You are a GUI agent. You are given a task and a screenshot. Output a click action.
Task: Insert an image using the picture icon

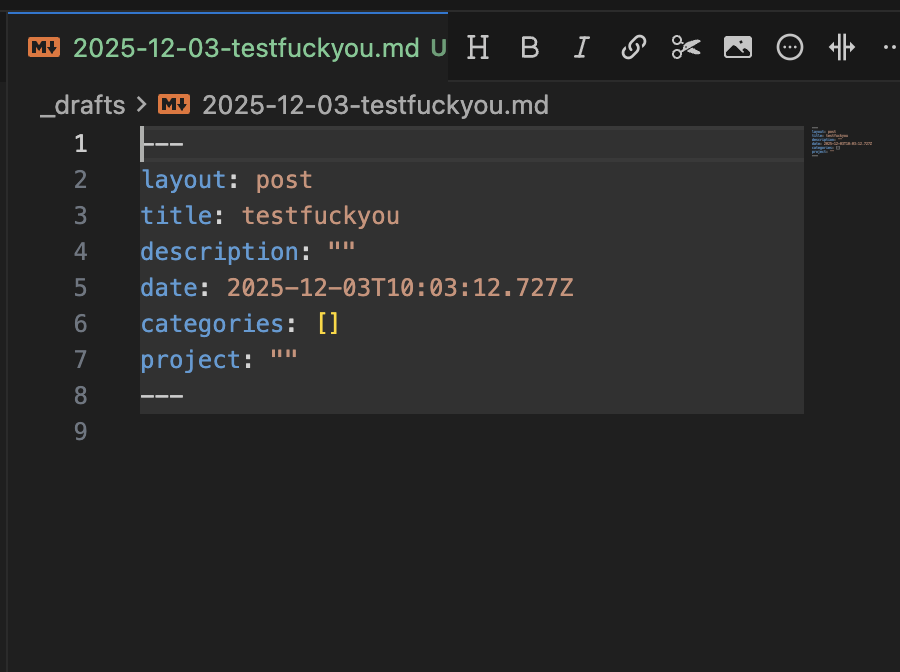click(x=738, y=47)
